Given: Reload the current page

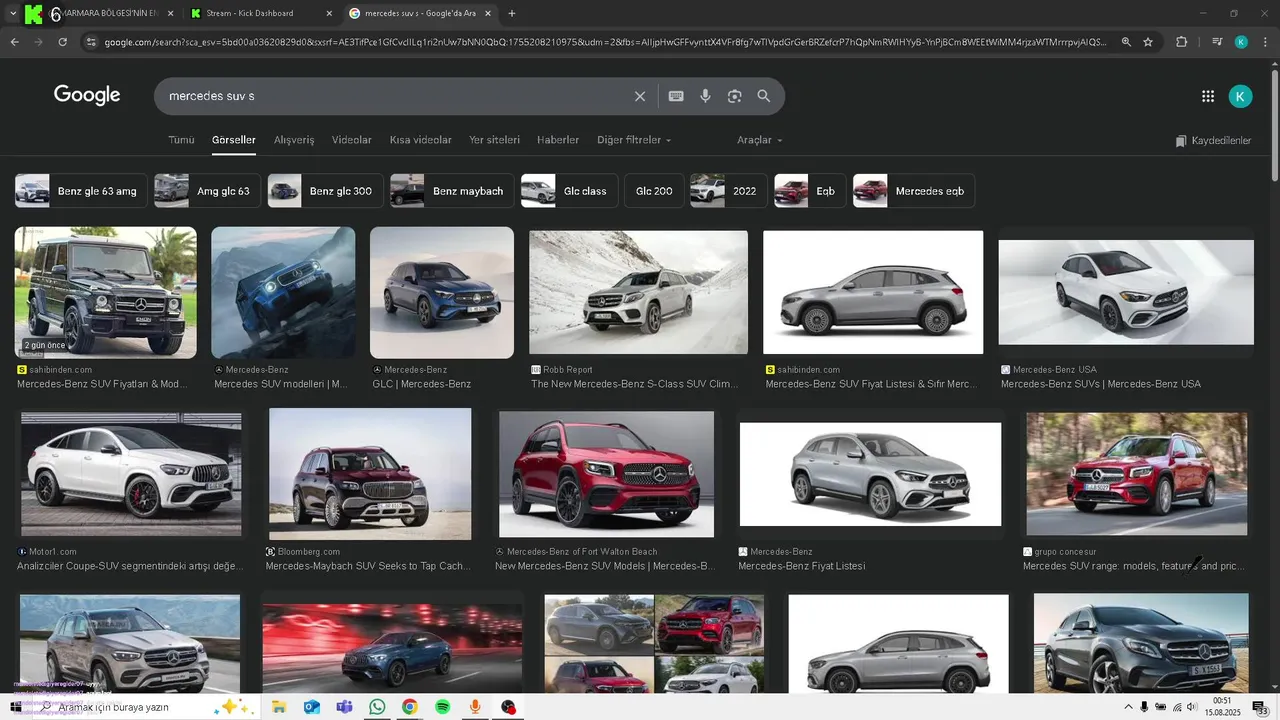Looking at the screenshot, I should pyautogui.click(x=62, y=42).
